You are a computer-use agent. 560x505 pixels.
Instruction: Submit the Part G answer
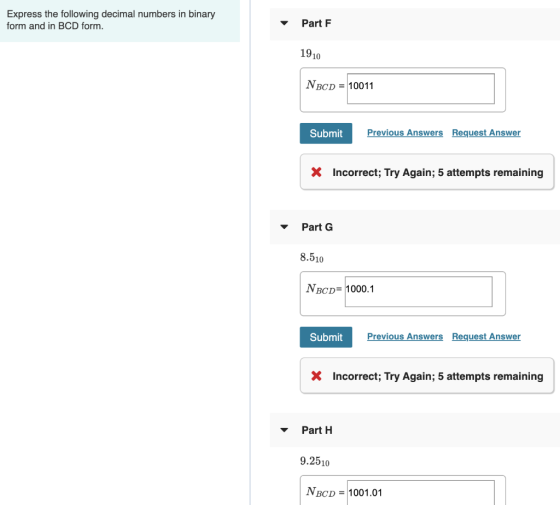pyautogui.click(x=326, y=337)
